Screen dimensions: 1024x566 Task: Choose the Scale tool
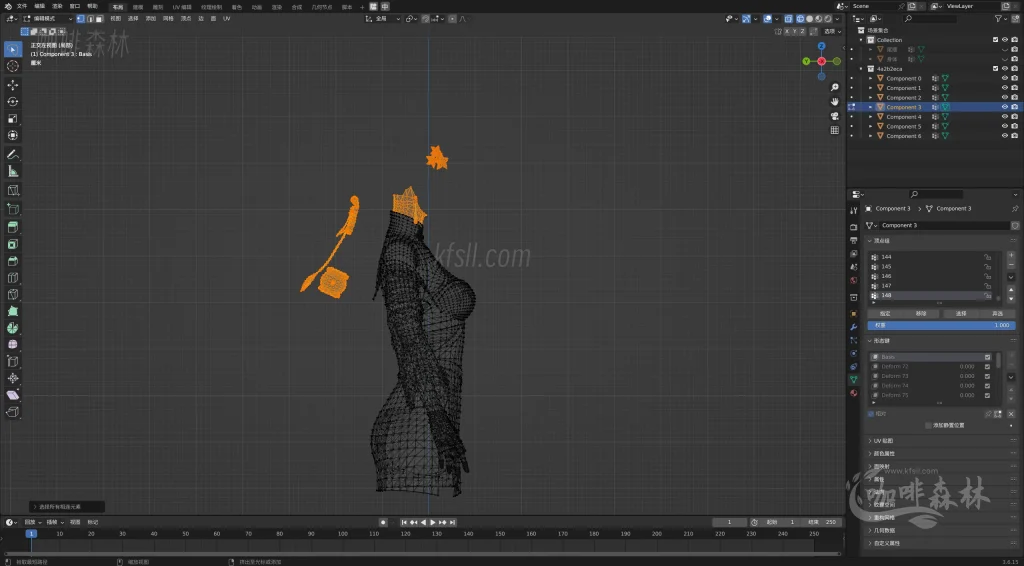pos(12,119)
